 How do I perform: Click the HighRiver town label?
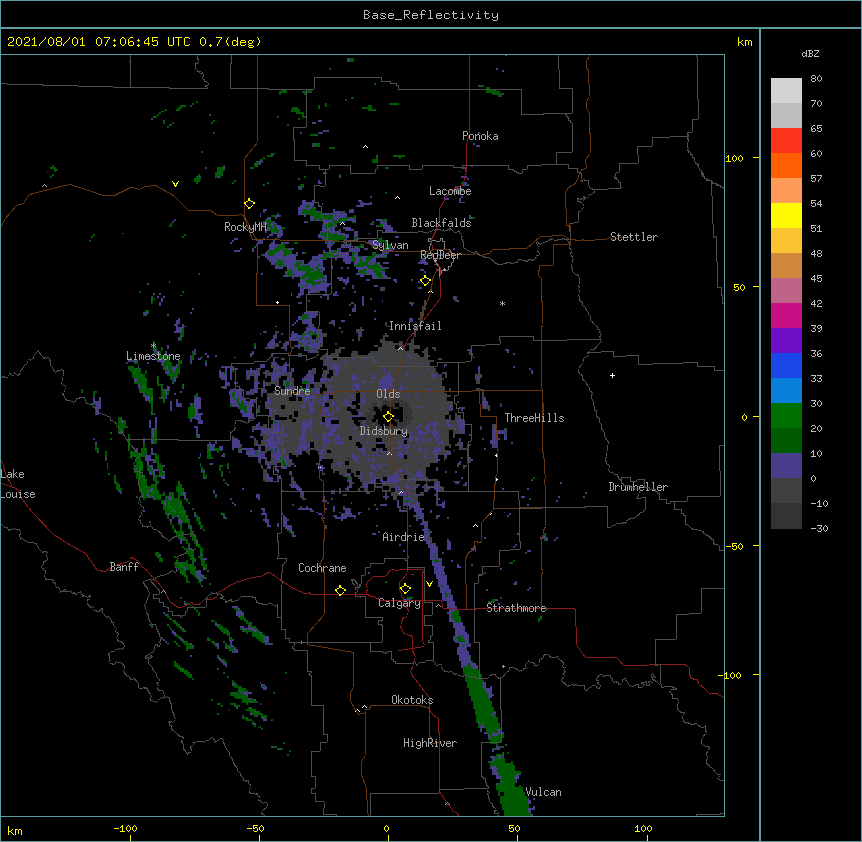[429, 743]
